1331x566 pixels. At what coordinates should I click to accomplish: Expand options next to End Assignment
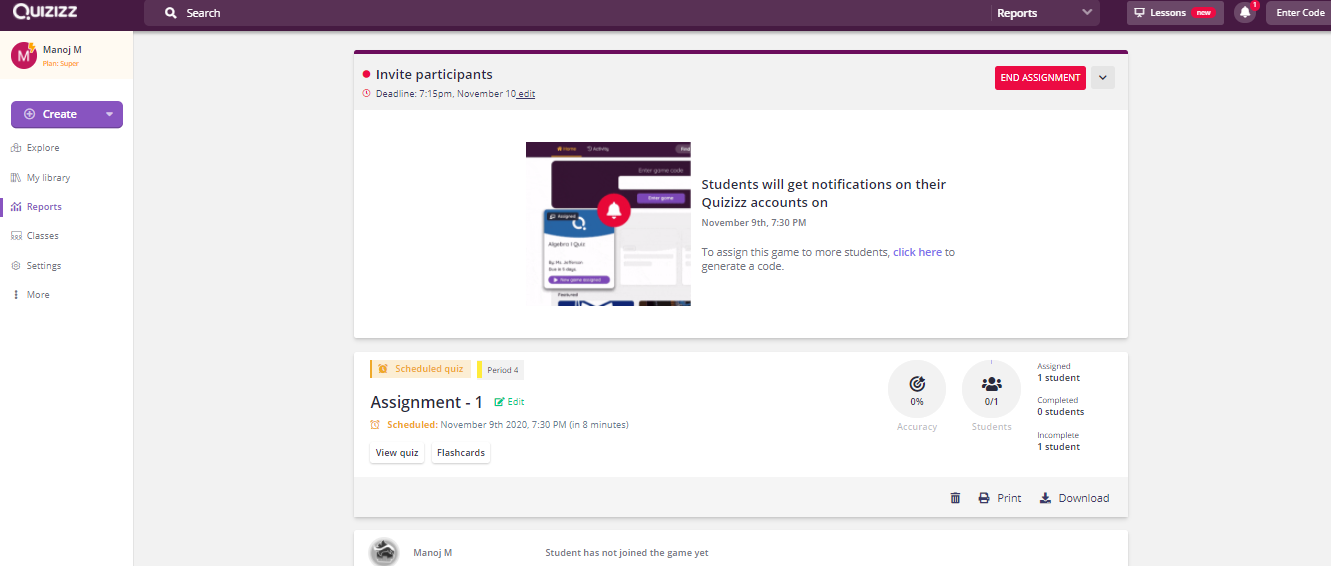tap(1103, 77)
